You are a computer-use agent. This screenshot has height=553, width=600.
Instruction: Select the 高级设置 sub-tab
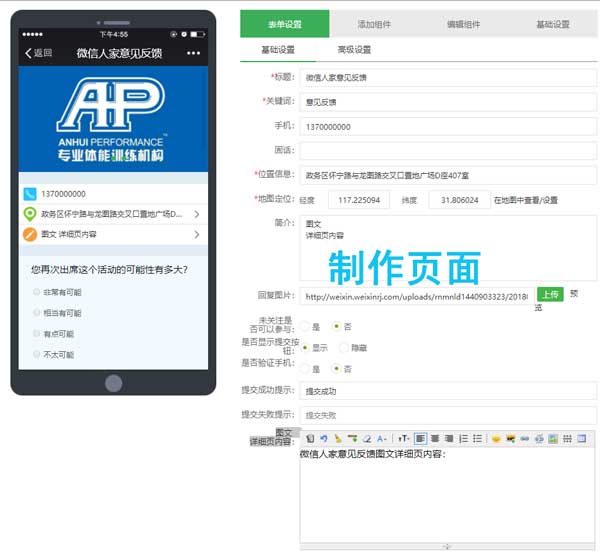354,50
